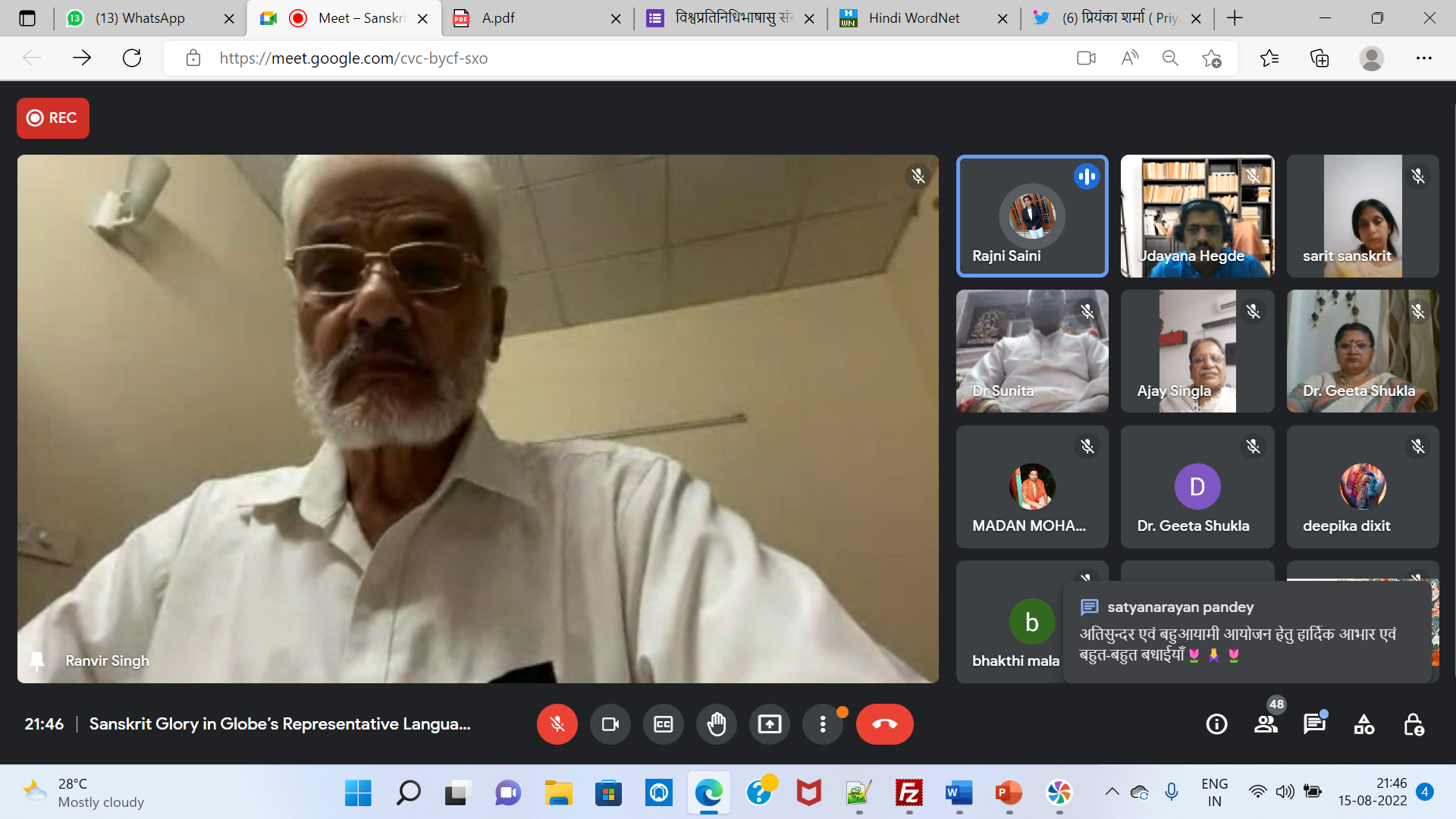Open the satyanarayan pandey chat notification
The image size is (1456, 819).
pos(1247,631)
